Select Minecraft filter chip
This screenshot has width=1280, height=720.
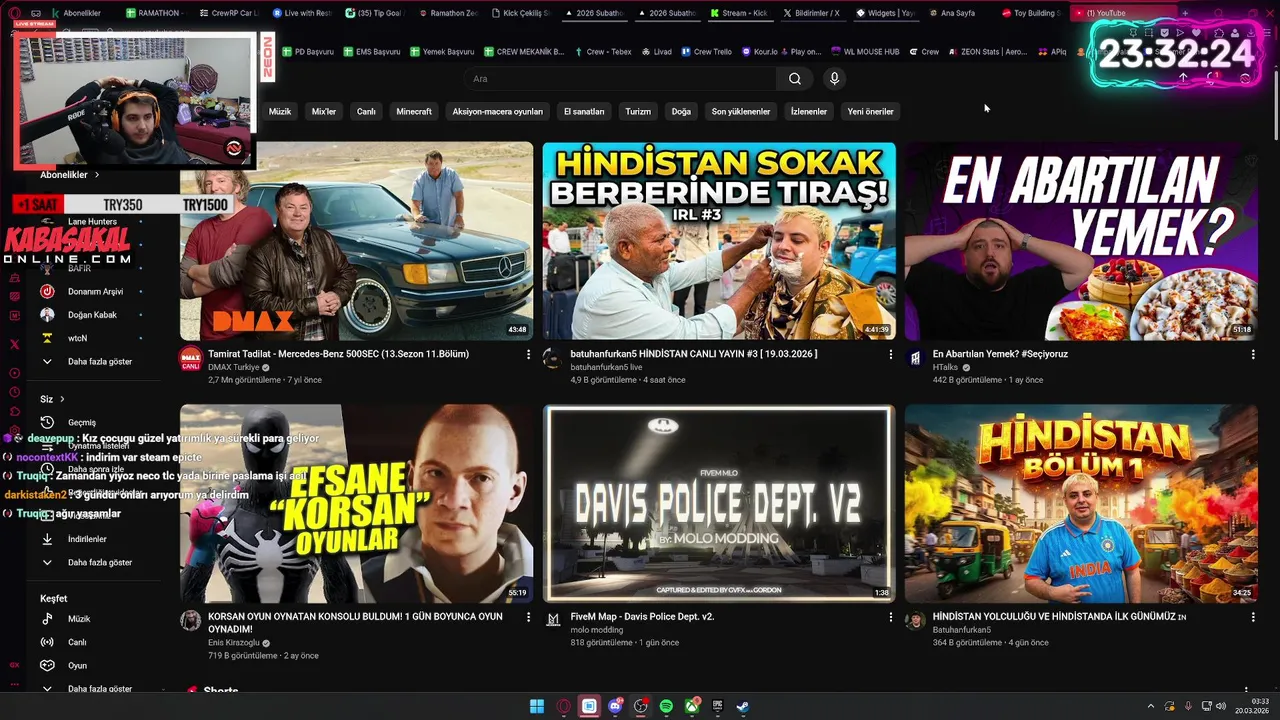[x=414, y=111]
